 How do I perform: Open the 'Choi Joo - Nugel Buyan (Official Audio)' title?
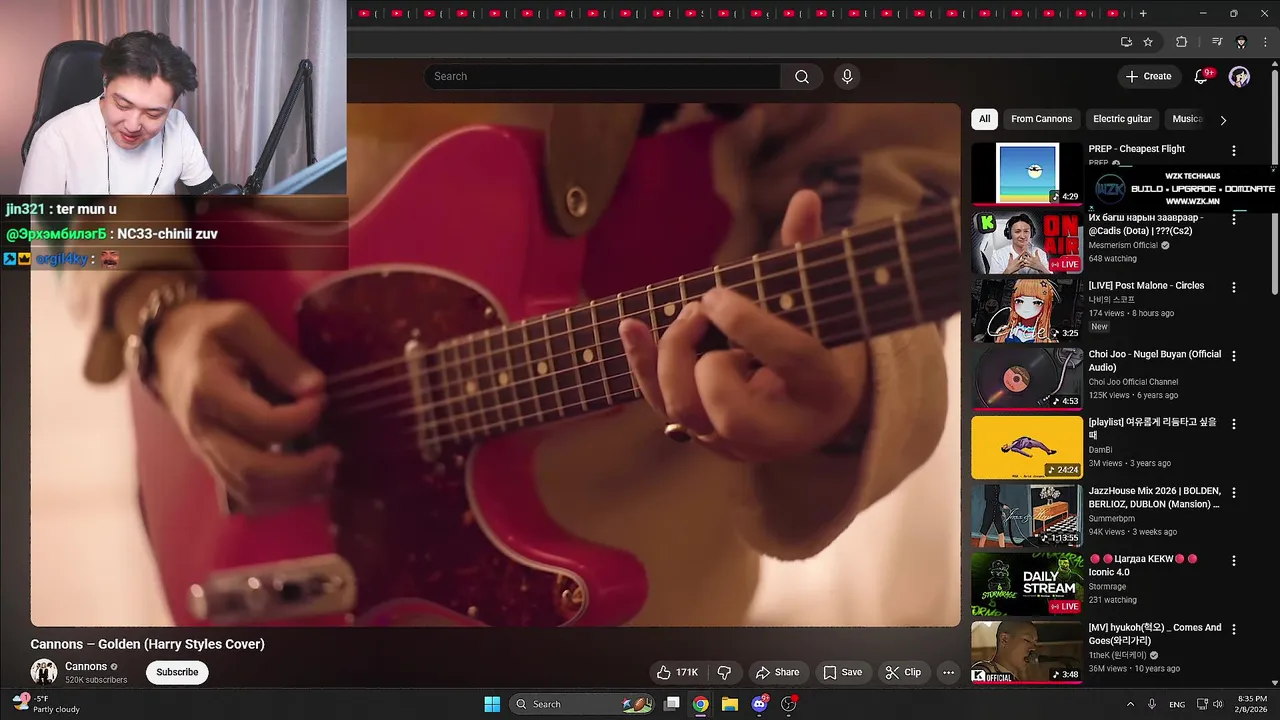click(x=1155, y=360)
